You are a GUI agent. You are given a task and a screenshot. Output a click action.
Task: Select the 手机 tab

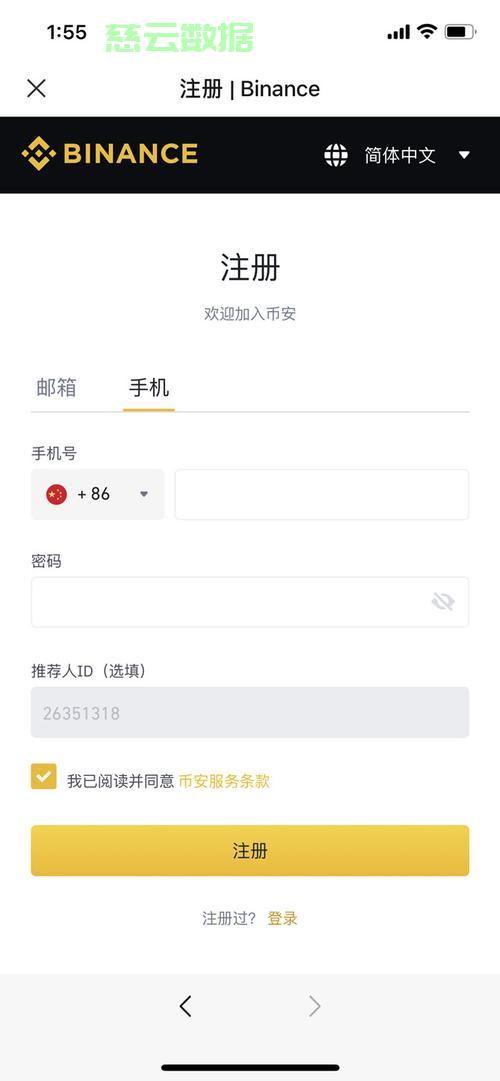click(149, 387)
